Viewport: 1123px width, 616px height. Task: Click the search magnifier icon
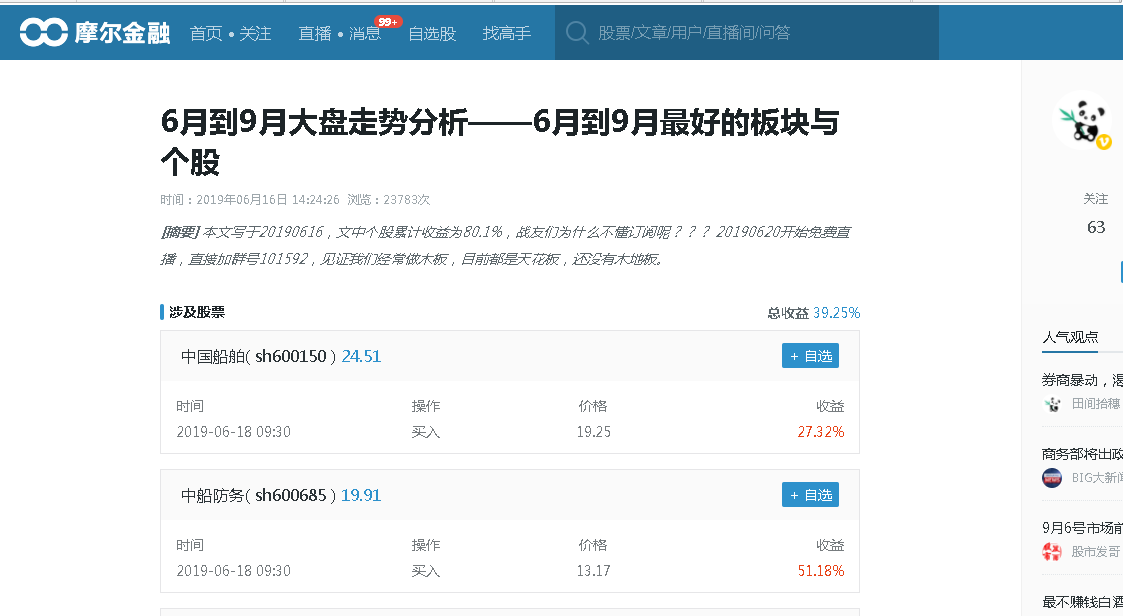pyautogui.click(x=577, y=33)
